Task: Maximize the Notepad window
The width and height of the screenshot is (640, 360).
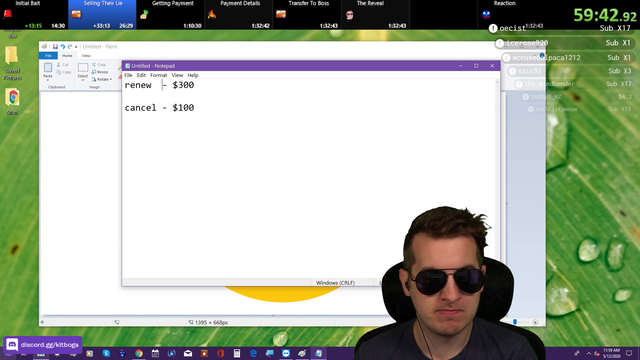Action: point(476,66)
